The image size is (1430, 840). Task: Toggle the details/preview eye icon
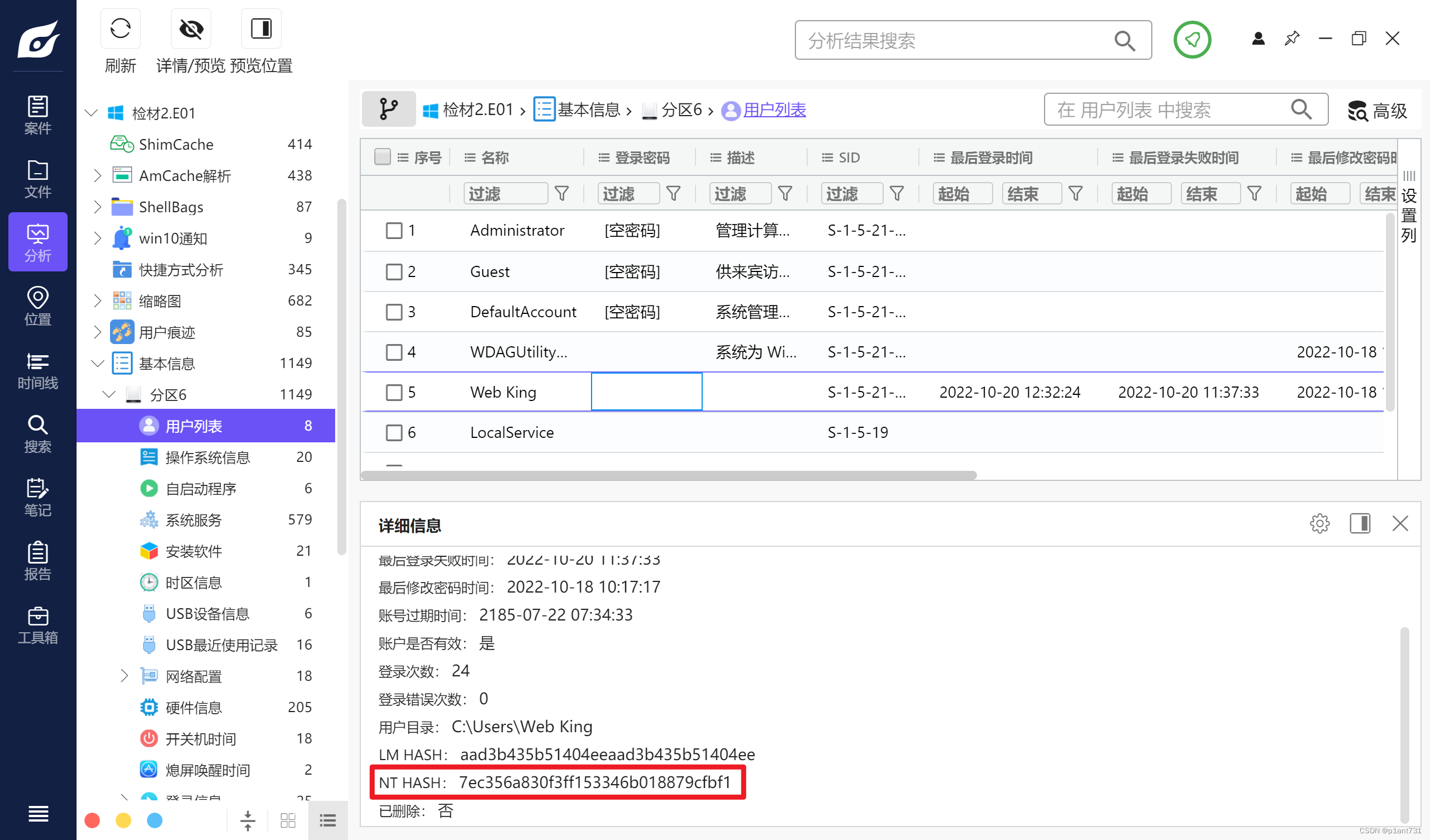point(190,30)
